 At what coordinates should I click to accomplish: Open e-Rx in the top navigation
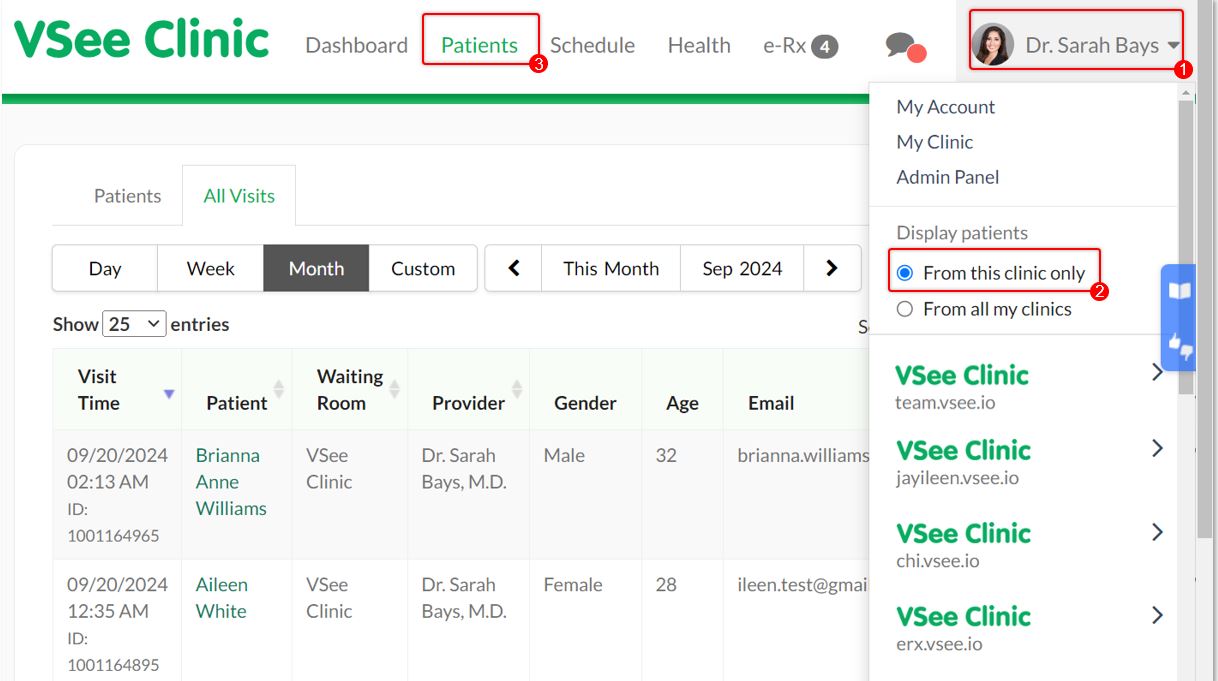pos(784,45)
